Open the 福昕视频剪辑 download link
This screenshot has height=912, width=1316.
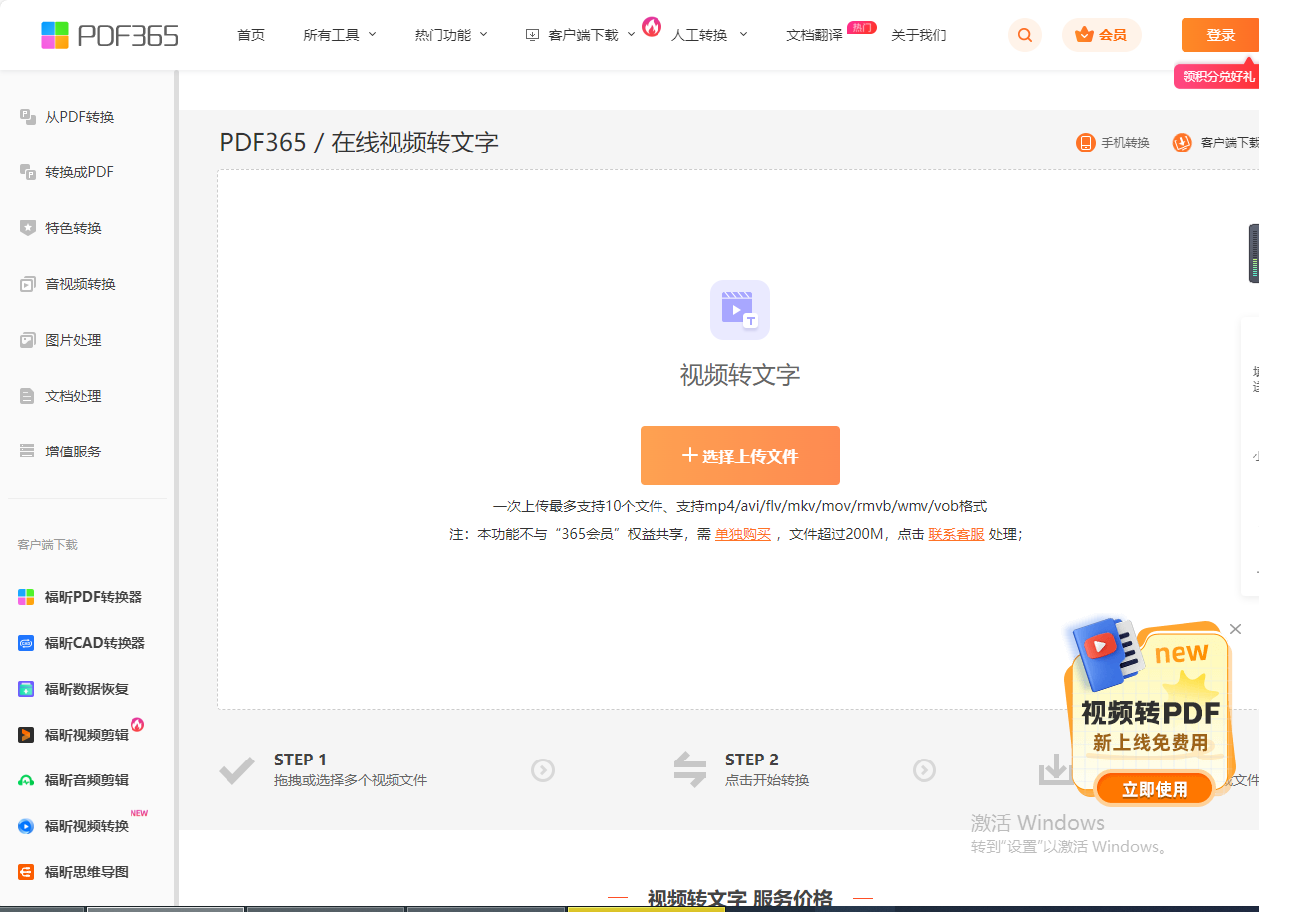click(x=87, y=735)
